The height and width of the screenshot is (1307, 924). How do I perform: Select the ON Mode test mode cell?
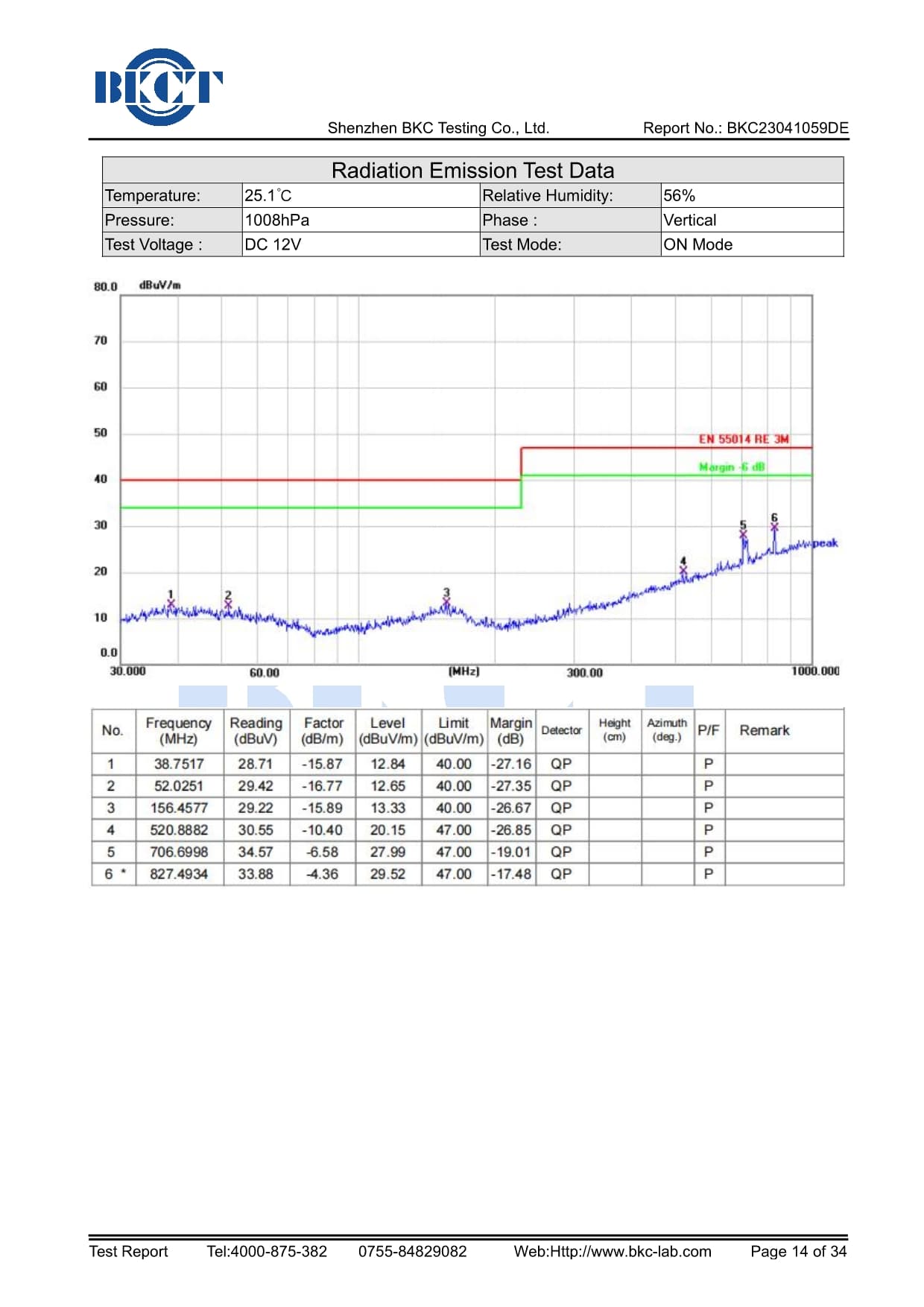(x=697, y=244)
